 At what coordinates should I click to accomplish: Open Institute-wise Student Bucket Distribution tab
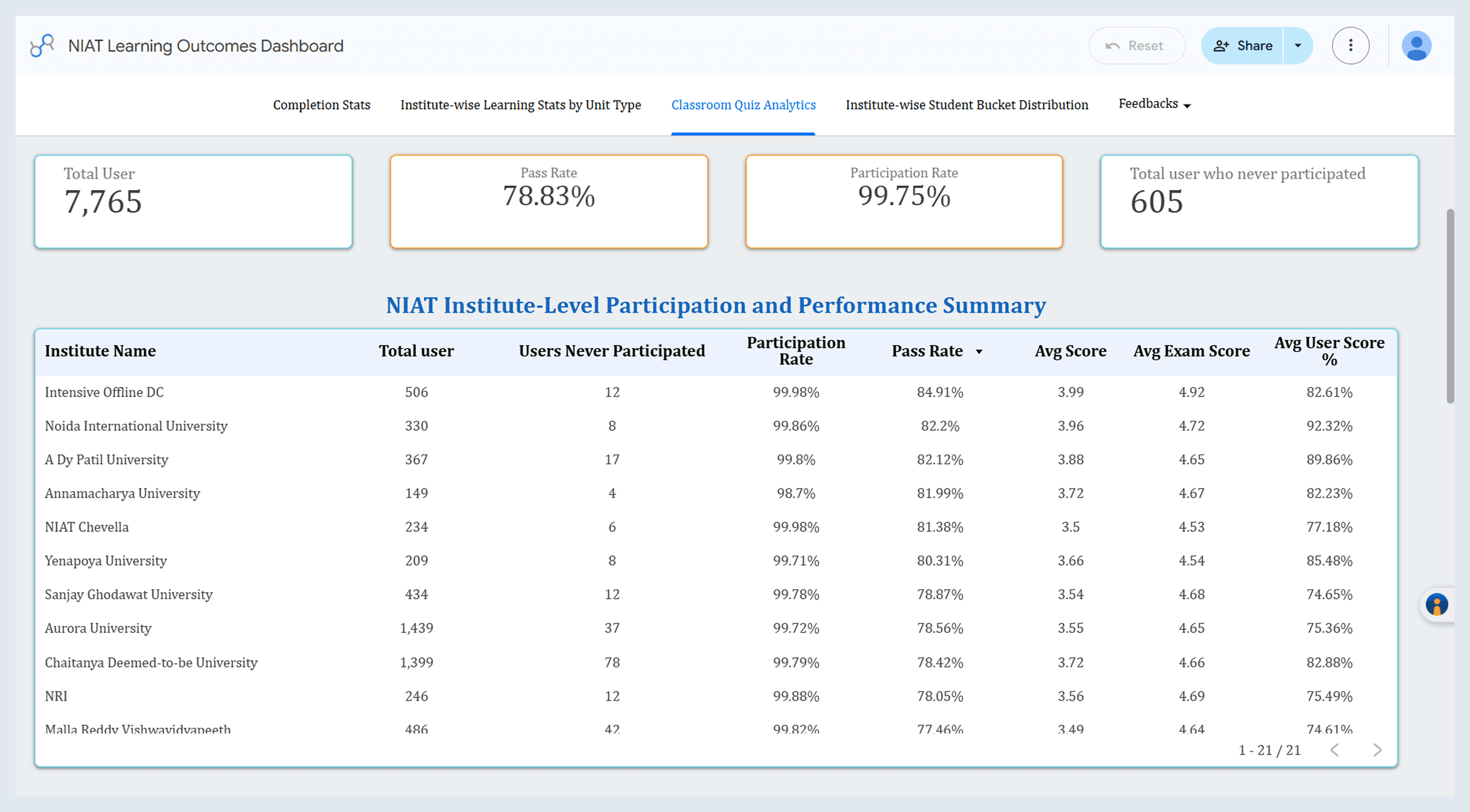(967, 105)
